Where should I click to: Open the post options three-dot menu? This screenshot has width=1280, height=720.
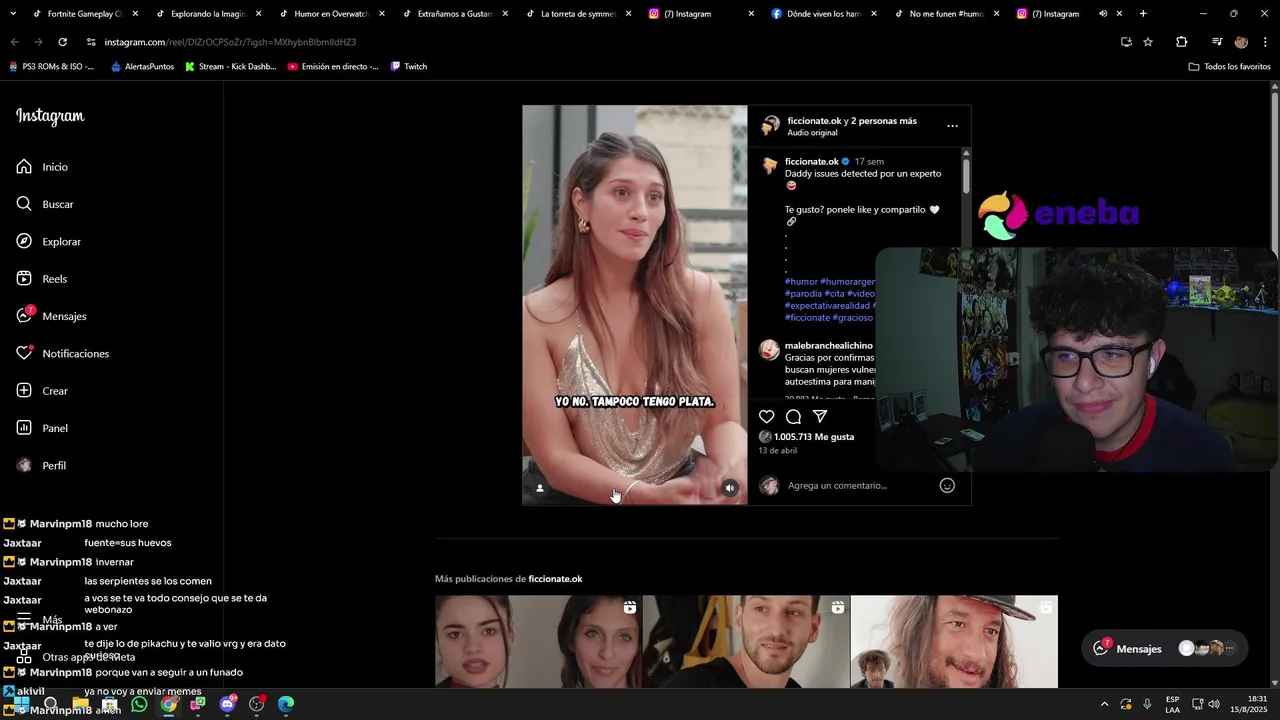[952, 126]
